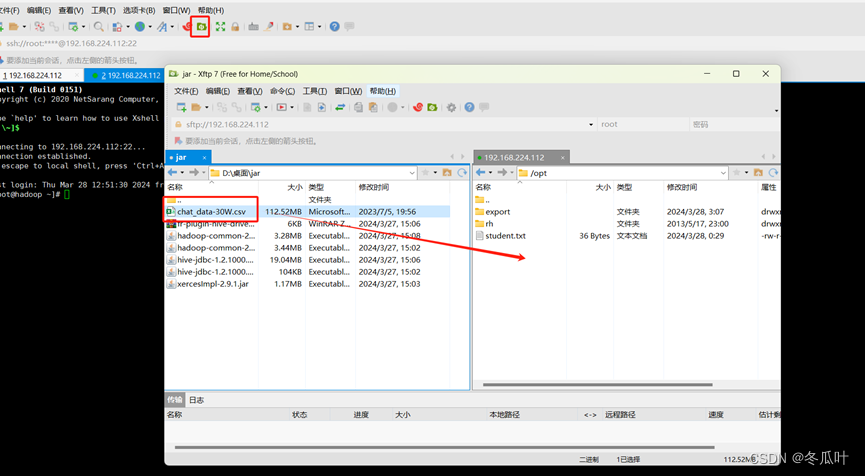This screenshot has height=476, width=865.
Task: Click the root username field
Action: [643, 125]
